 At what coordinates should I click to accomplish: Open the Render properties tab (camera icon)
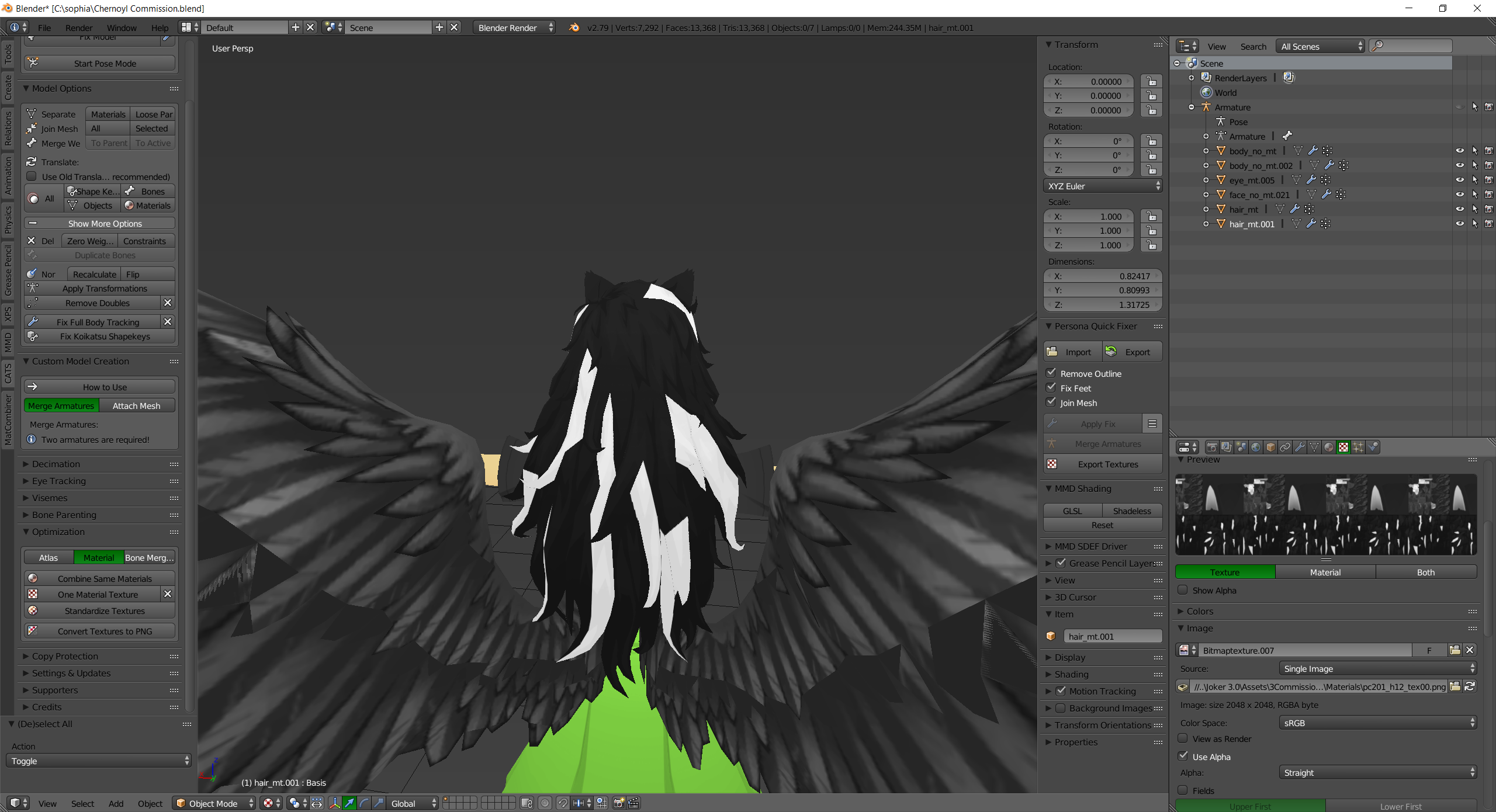coord(1212,447)
